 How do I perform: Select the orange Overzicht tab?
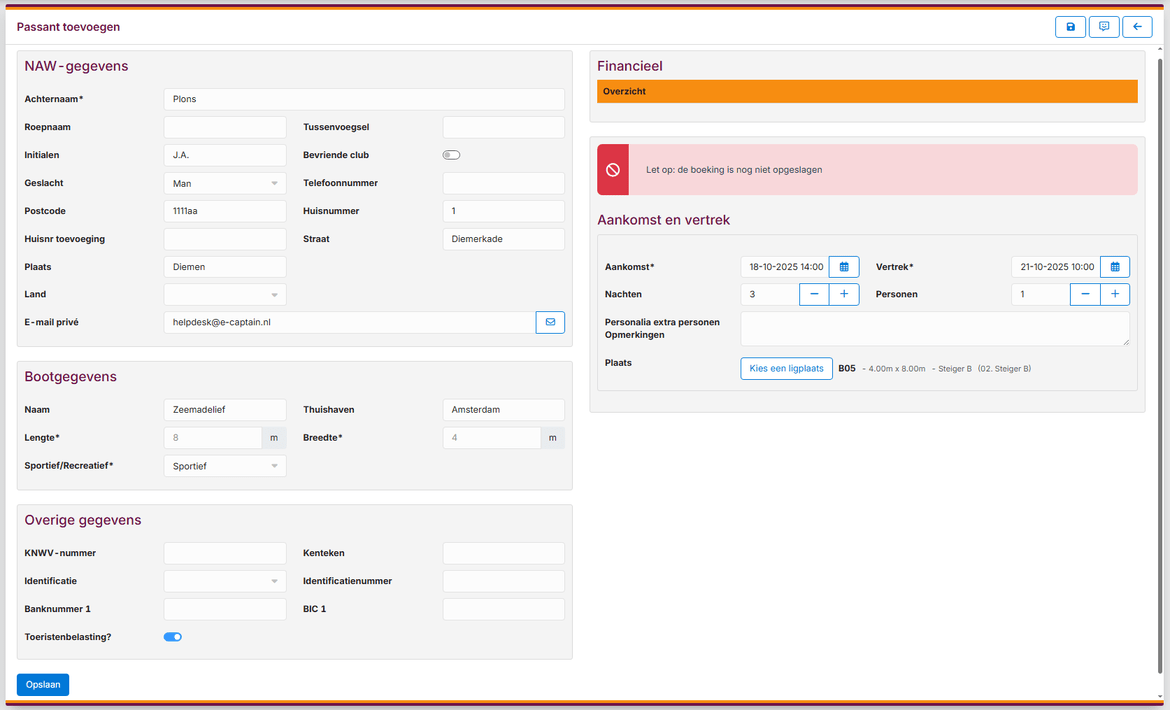pos(867,91)
